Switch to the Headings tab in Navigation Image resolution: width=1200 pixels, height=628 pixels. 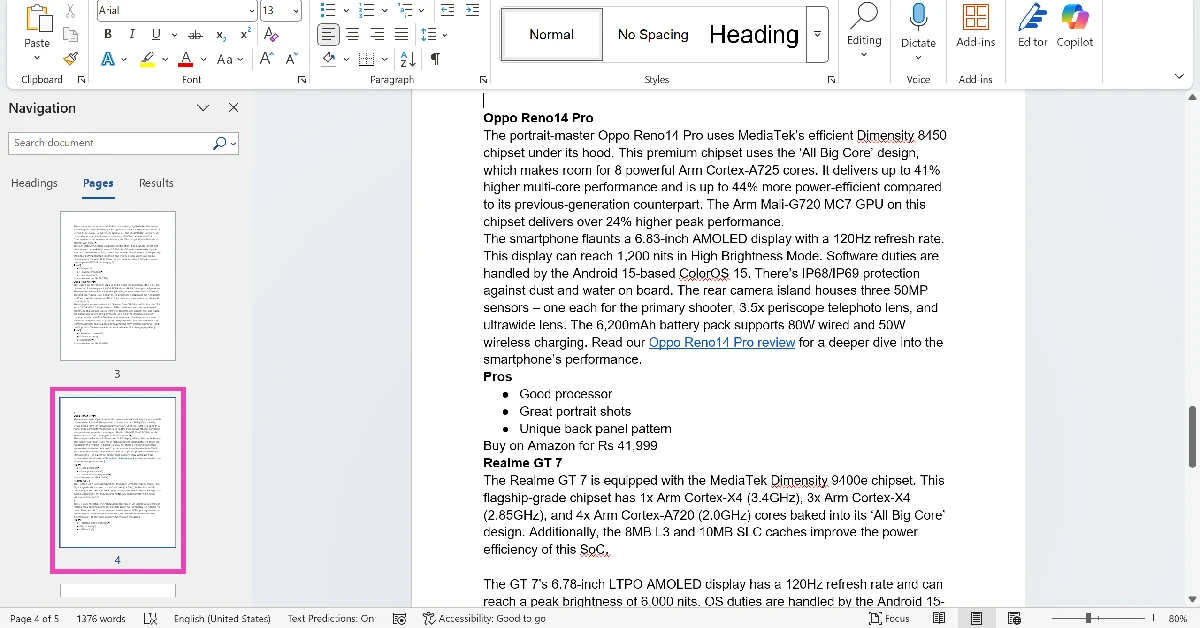34,183
